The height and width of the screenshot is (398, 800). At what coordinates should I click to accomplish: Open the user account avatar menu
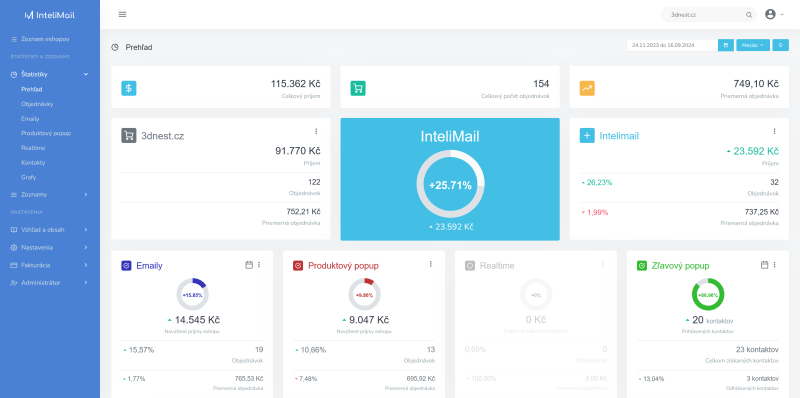[773, 14]
